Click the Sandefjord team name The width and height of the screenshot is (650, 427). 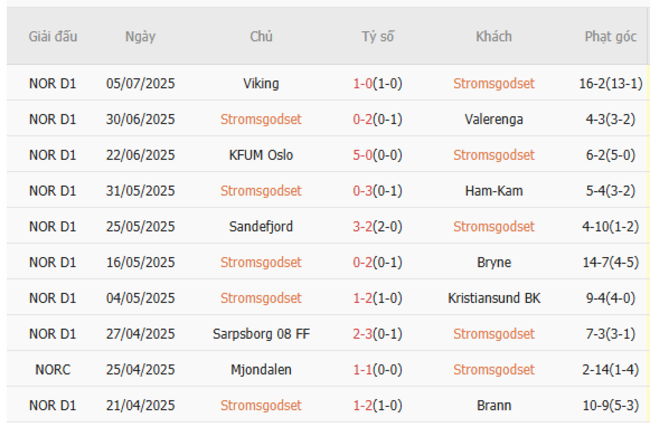pyautogui.click(x=261, y=227)
